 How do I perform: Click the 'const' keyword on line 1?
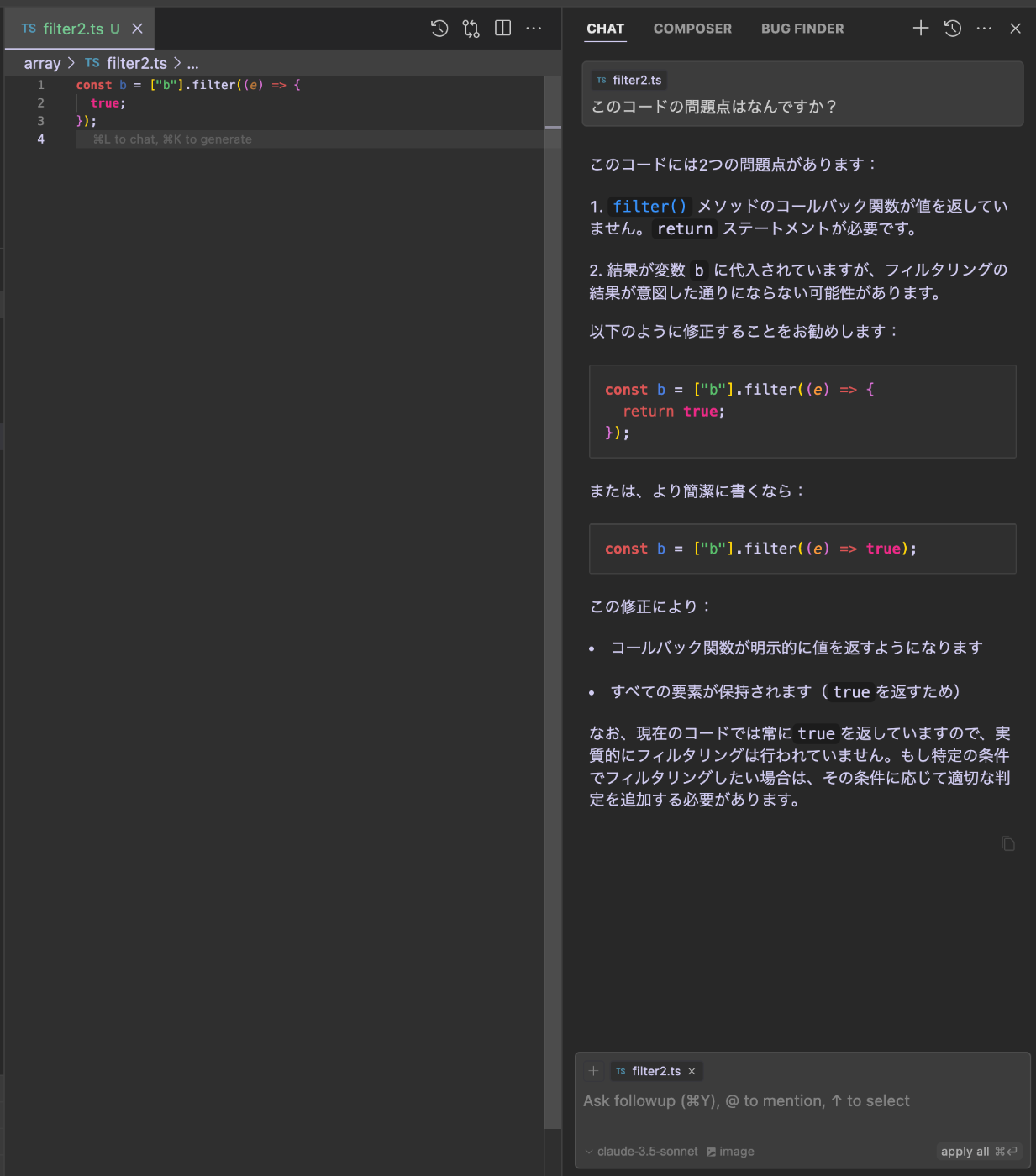(94, 85)
